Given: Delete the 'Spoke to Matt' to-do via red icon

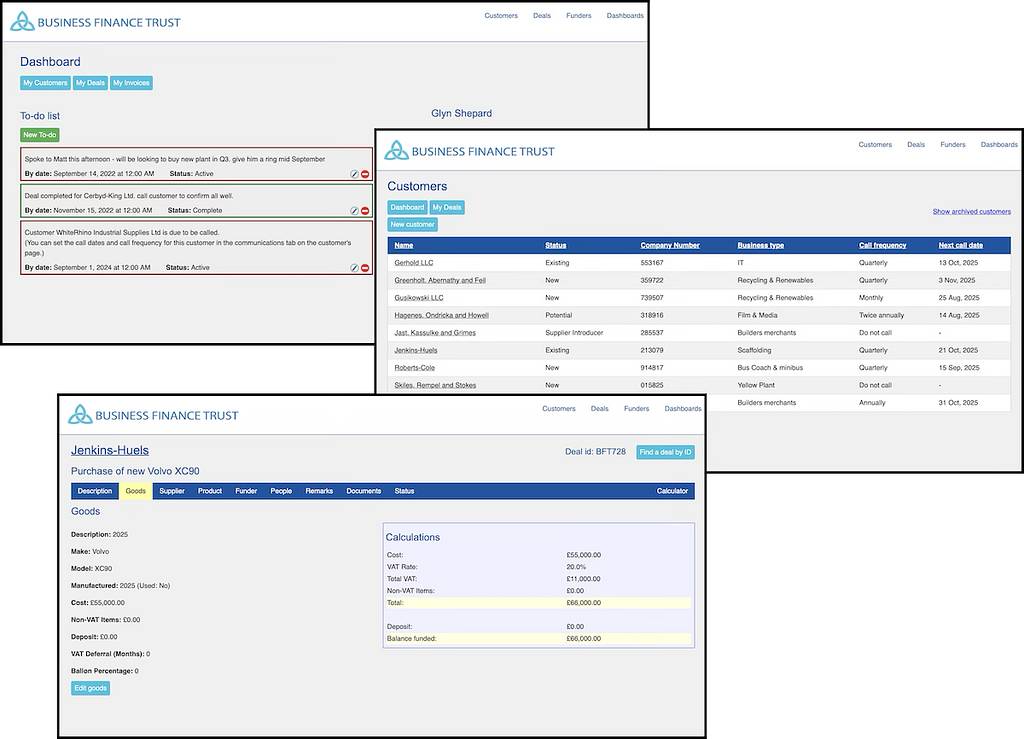Looking at the screenshot, I should tap(365, 174).
